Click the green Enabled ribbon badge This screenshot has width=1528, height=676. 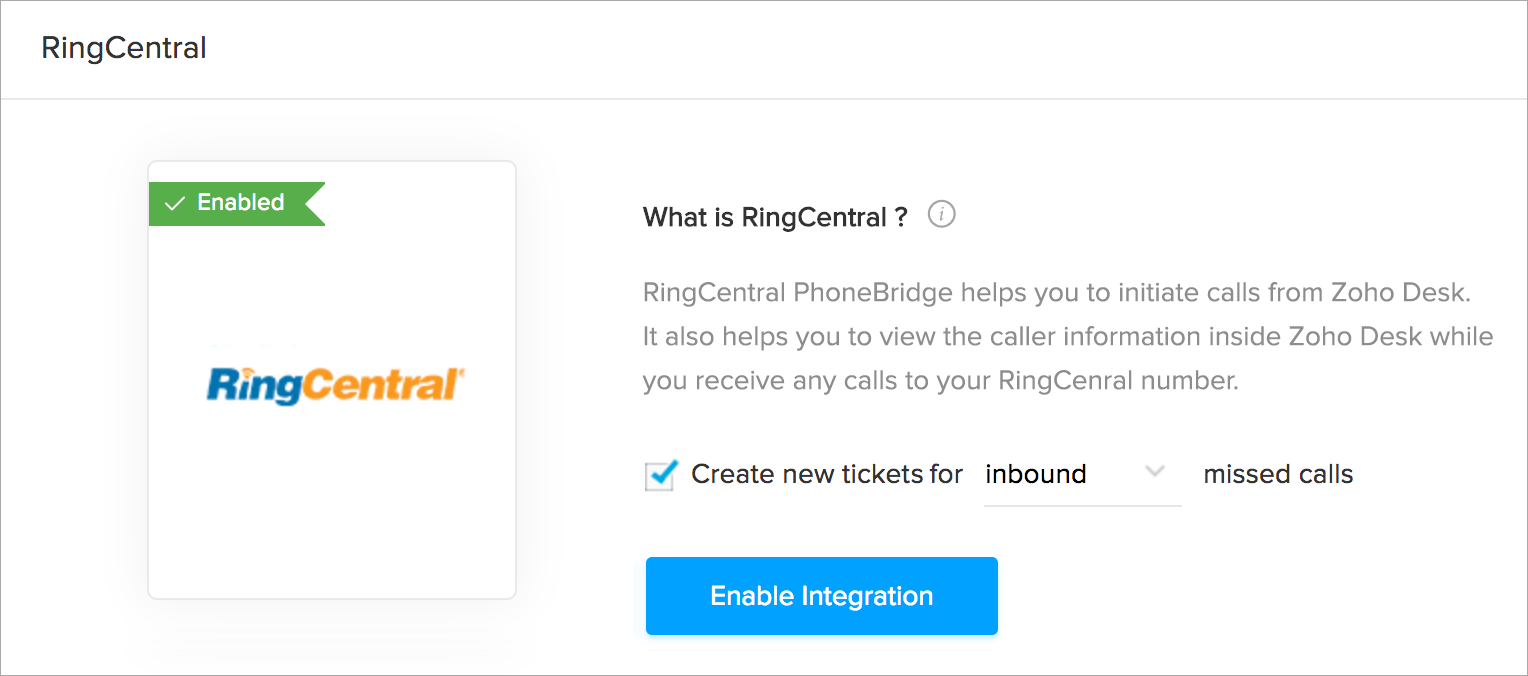(236, 203)
